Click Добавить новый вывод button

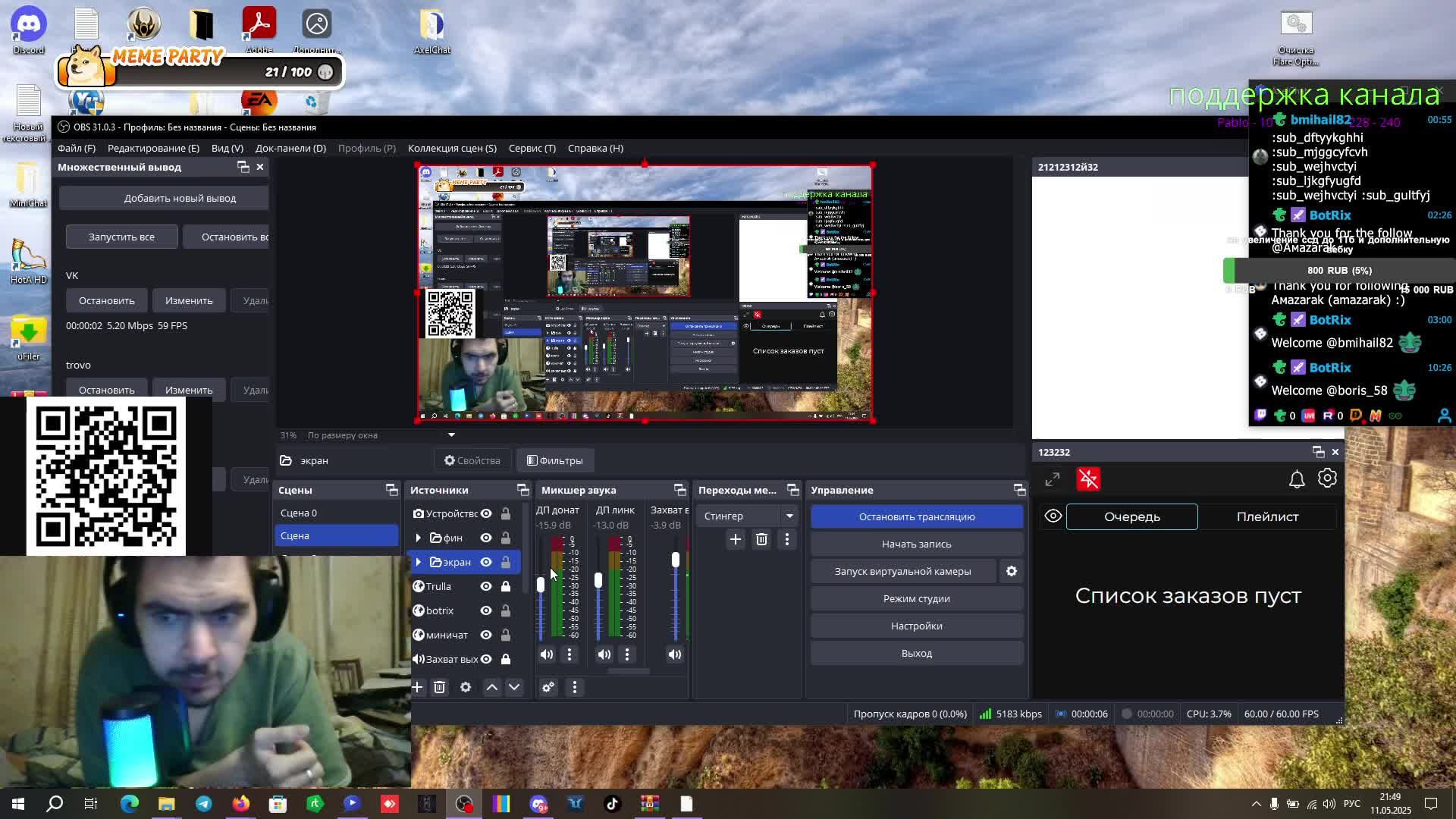point(180,198)
